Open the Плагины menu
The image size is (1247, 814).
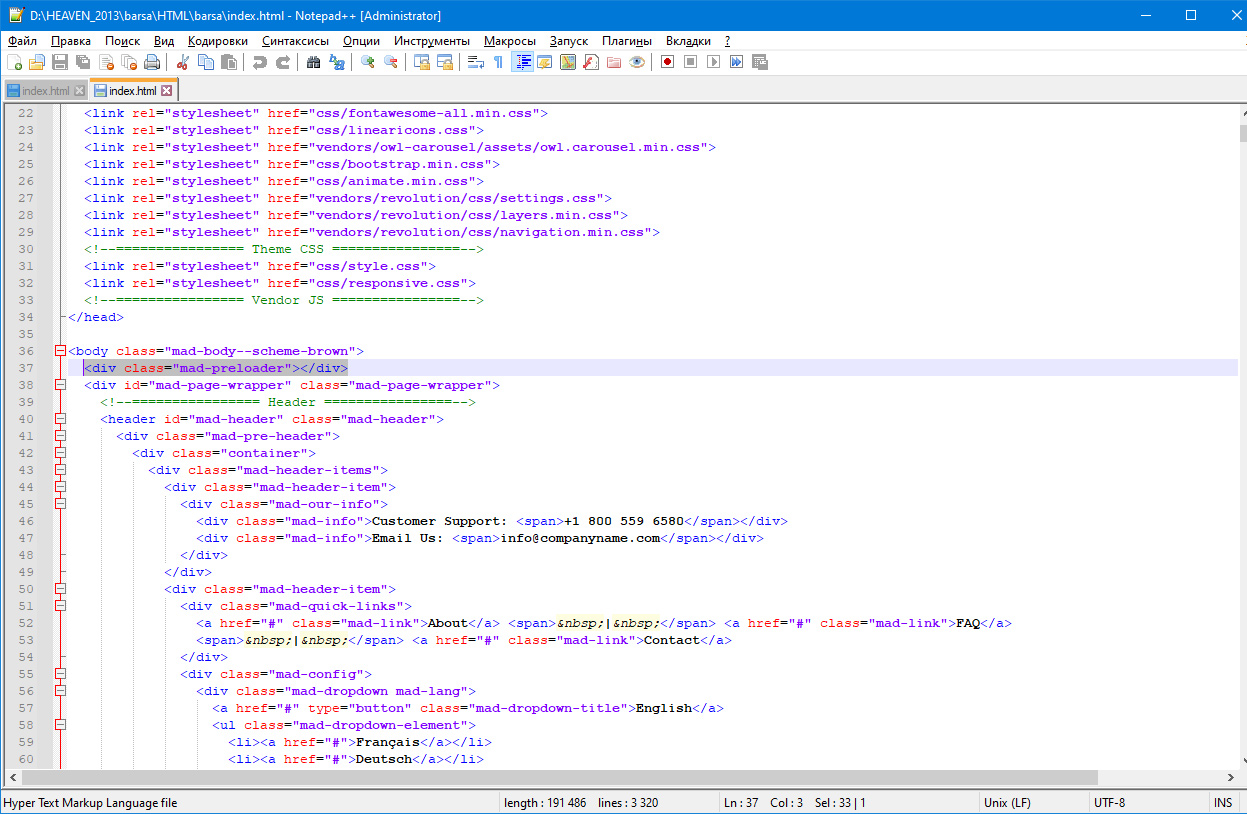(626, 41)
